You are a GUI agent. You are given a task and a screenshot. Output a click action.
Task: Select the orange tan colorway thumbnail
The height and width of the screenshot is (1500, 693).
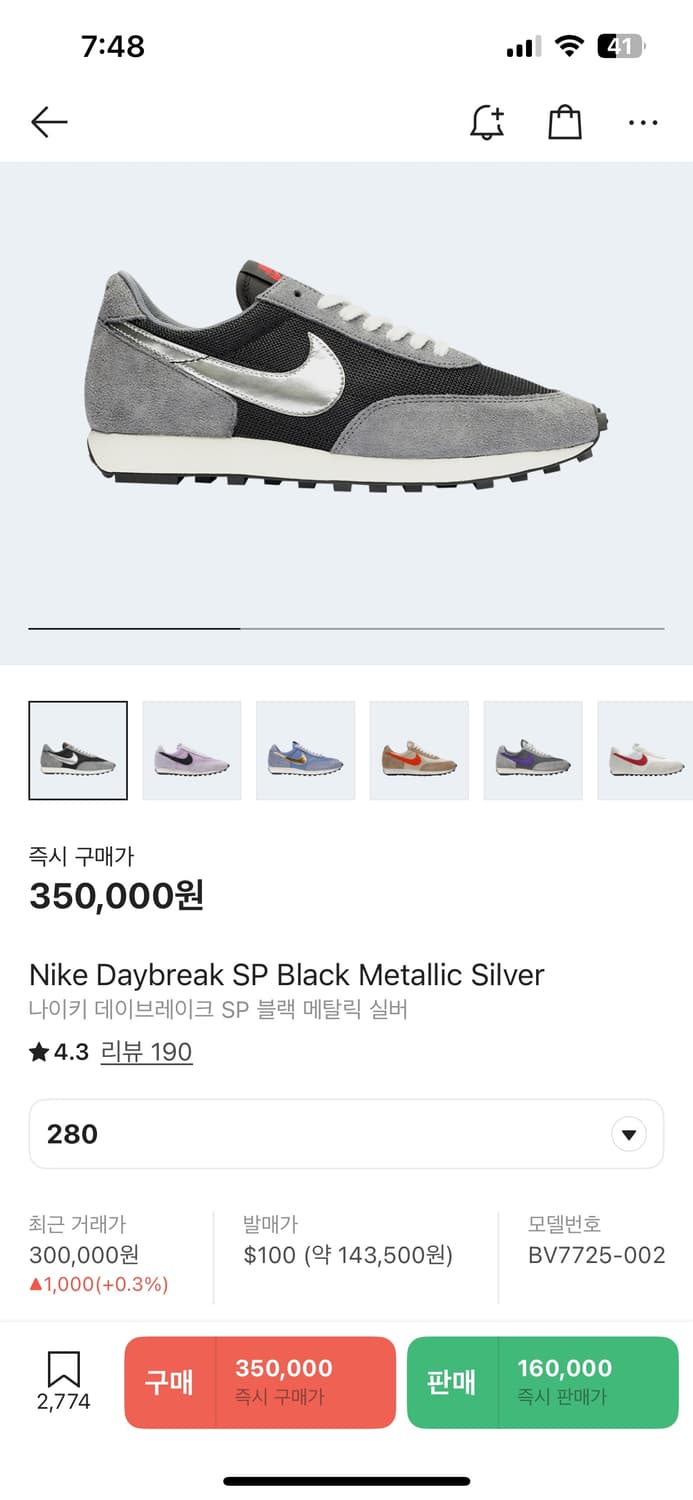420,751
